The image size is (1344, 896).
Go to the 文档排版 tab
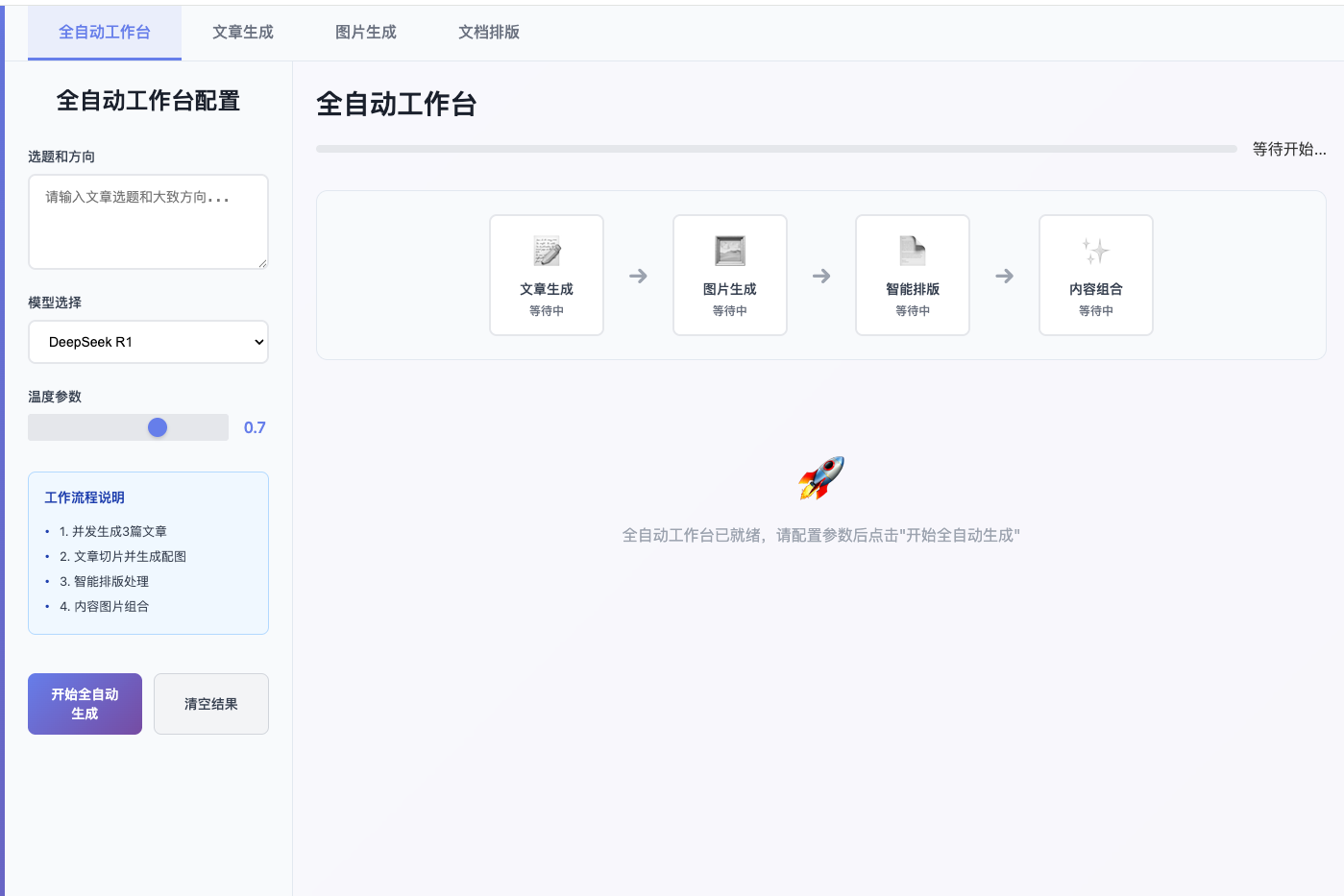489,33
